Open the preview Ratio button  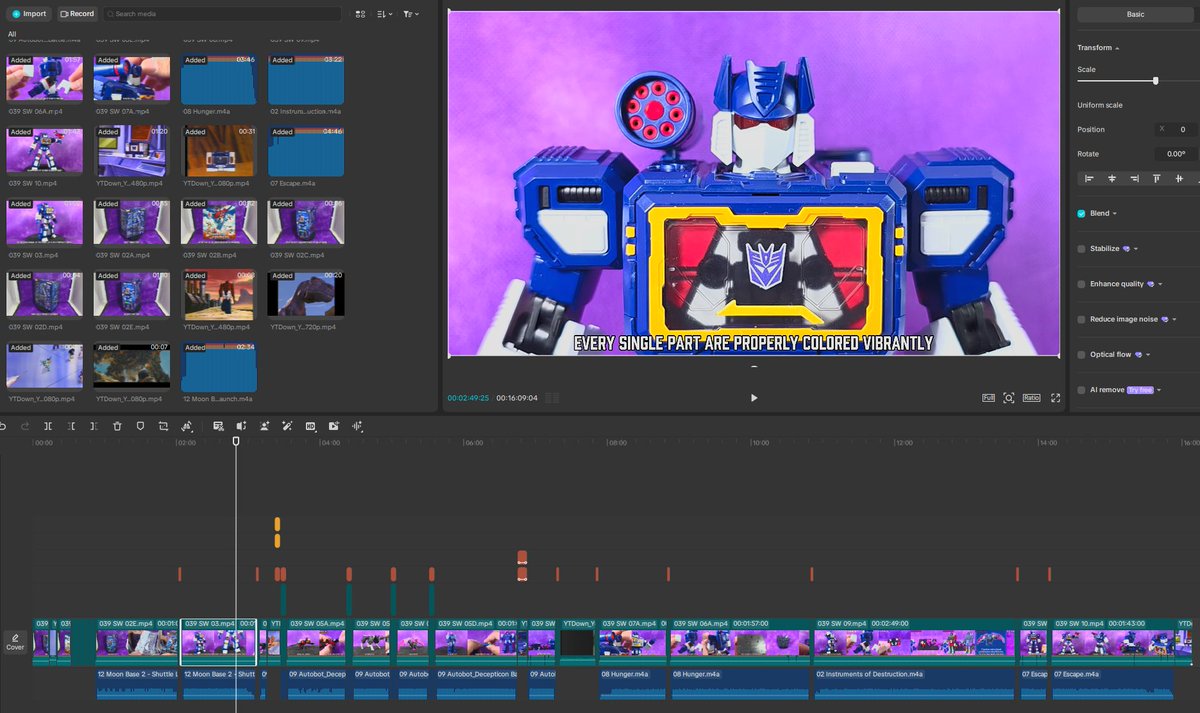click(x=1031, y=398)
